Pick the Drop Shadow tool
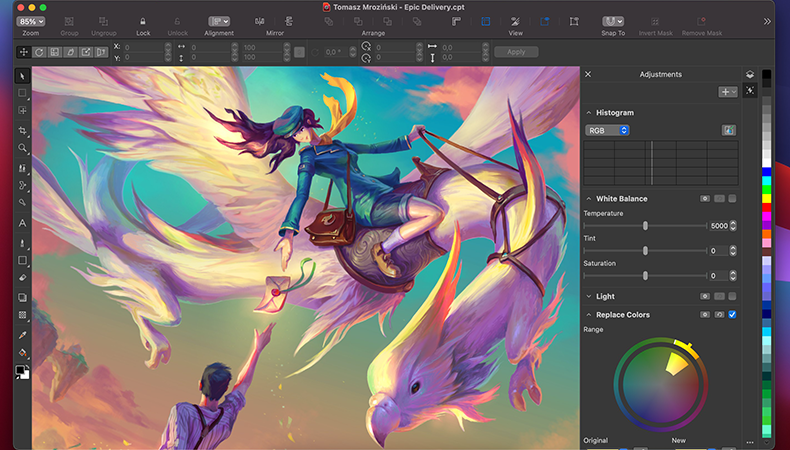790x450 pixels. point(22,297)
